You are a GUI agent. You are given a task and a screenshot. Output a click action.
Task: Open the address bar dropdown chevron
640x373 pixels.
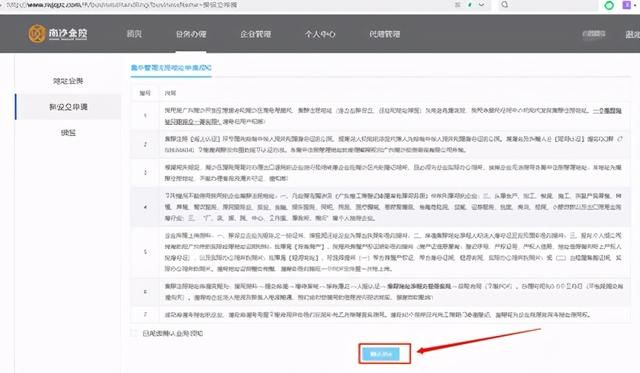point(482,5)
